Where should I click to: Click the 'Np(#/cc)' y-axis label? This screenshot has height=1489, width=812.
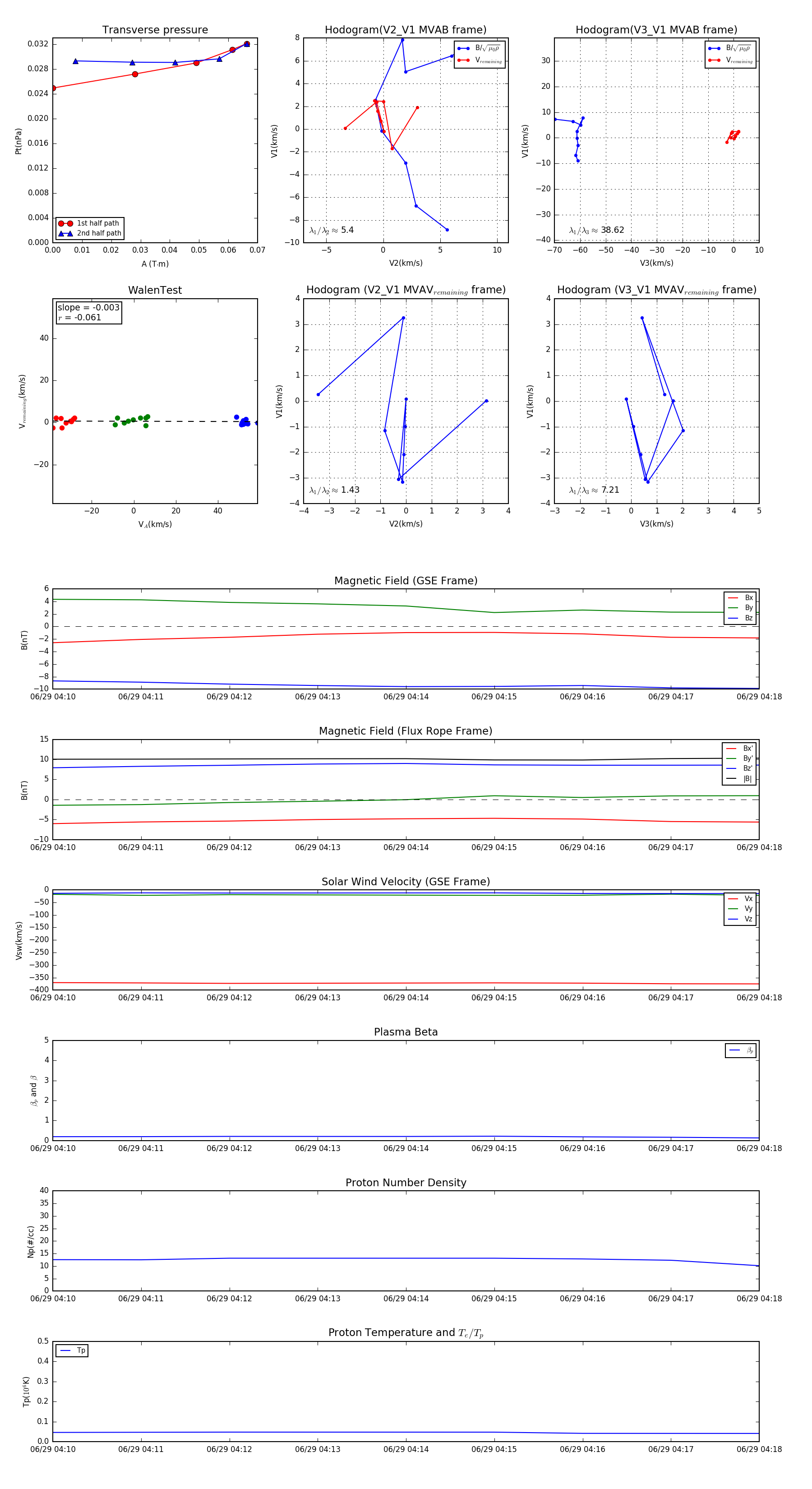(31, 1242)
